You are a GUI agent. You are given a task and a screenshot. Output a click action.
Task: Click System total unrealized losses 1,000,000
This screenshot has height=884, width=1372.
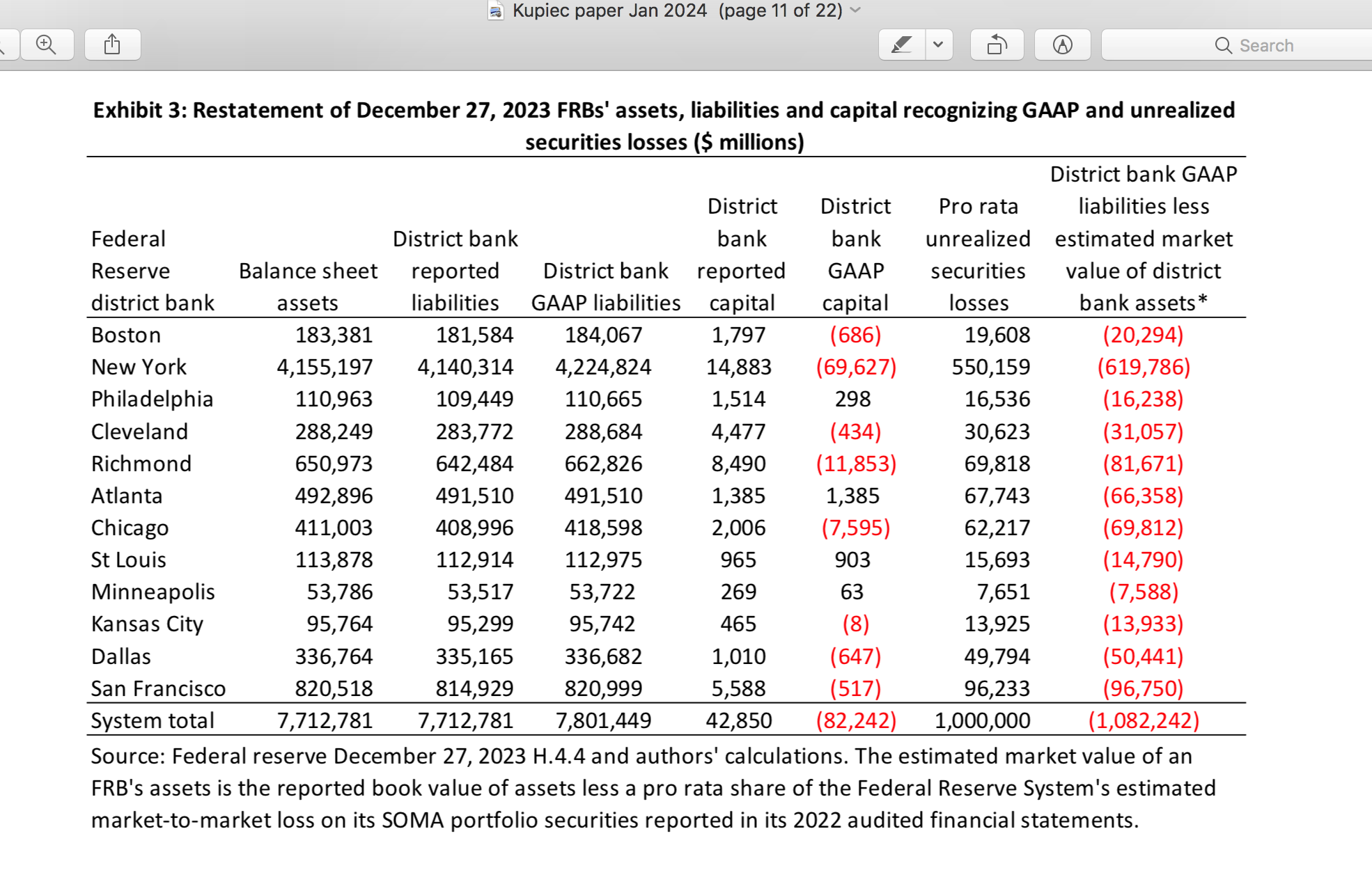[982, 720]
